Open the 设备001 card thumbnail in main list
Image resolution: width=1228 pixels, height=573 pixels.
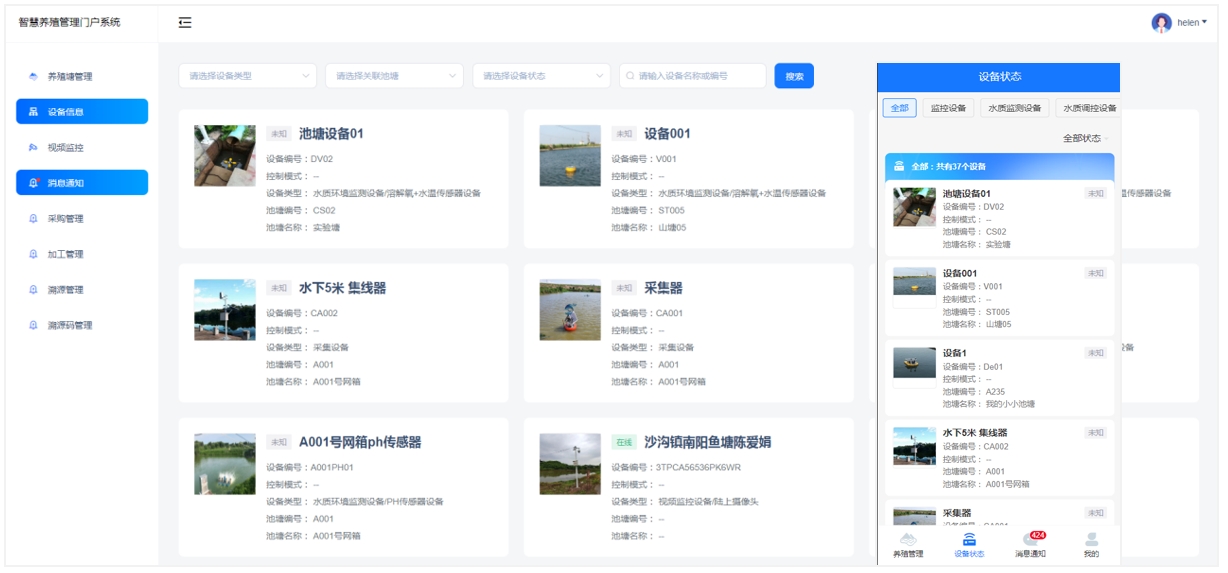click(570, 155)
